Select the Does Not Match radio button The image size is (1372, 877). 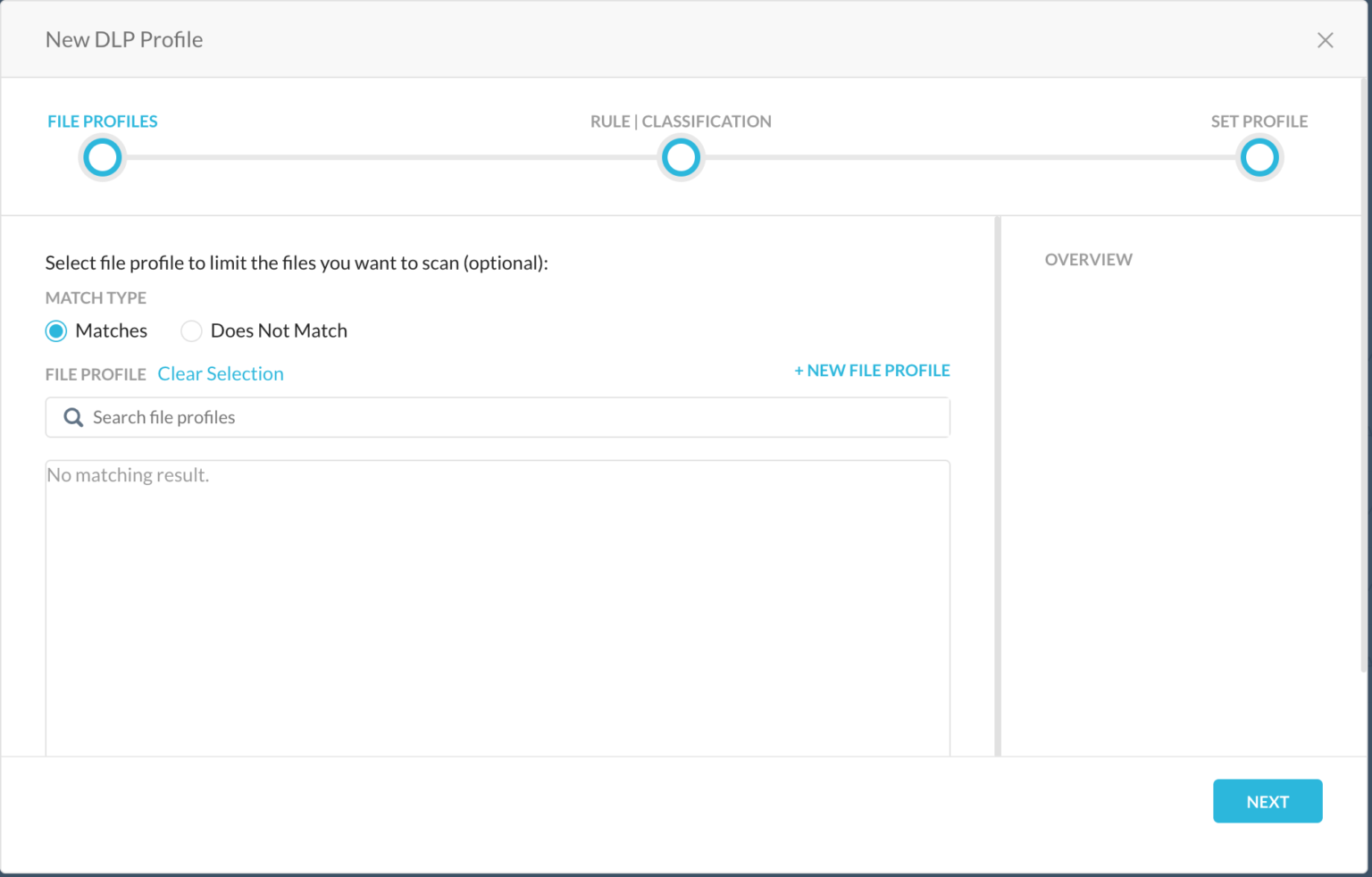(191, 330)
